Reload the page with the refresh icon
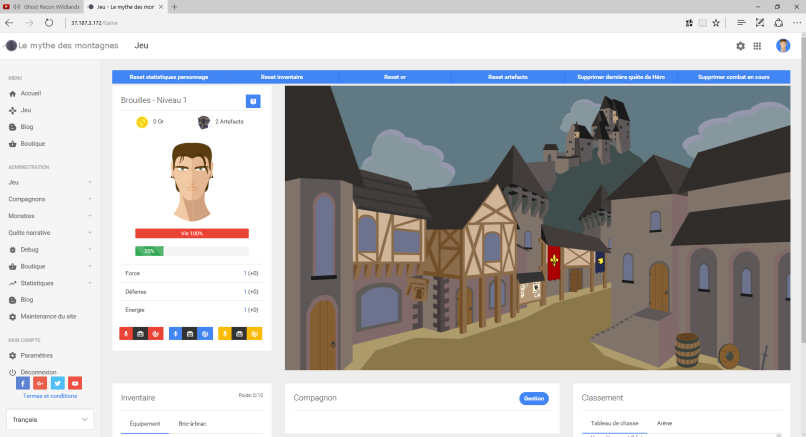Viewport: 806px width, 437px height. 49,23
